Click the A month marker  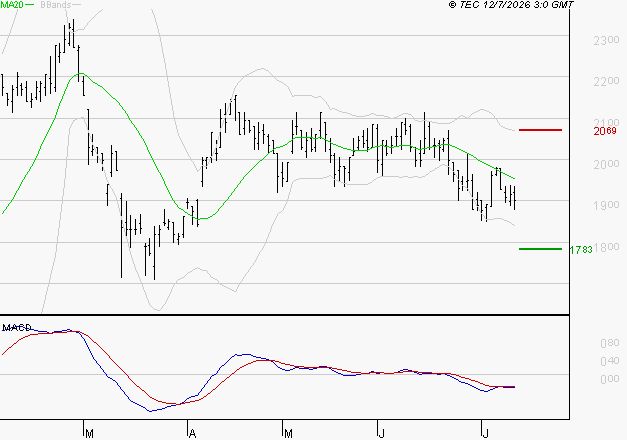tap(192, 434)
